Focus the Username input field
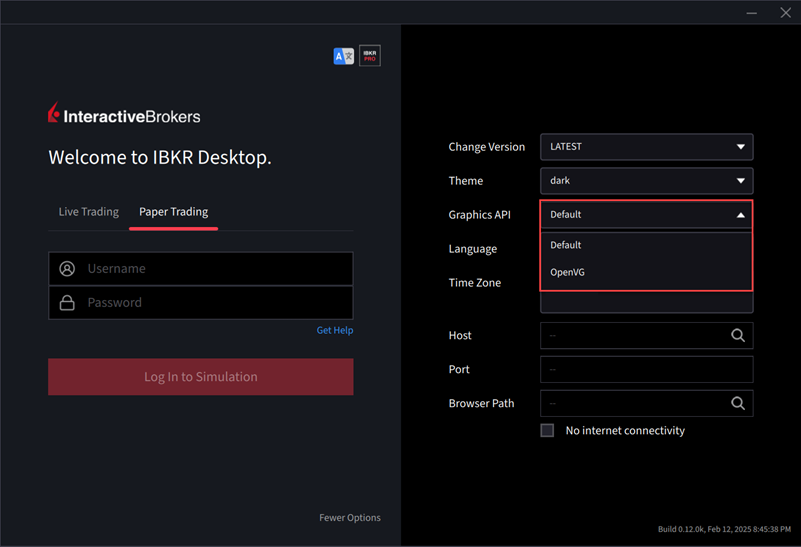The height and width of the screenshot is (547, 801). (201, 269)
